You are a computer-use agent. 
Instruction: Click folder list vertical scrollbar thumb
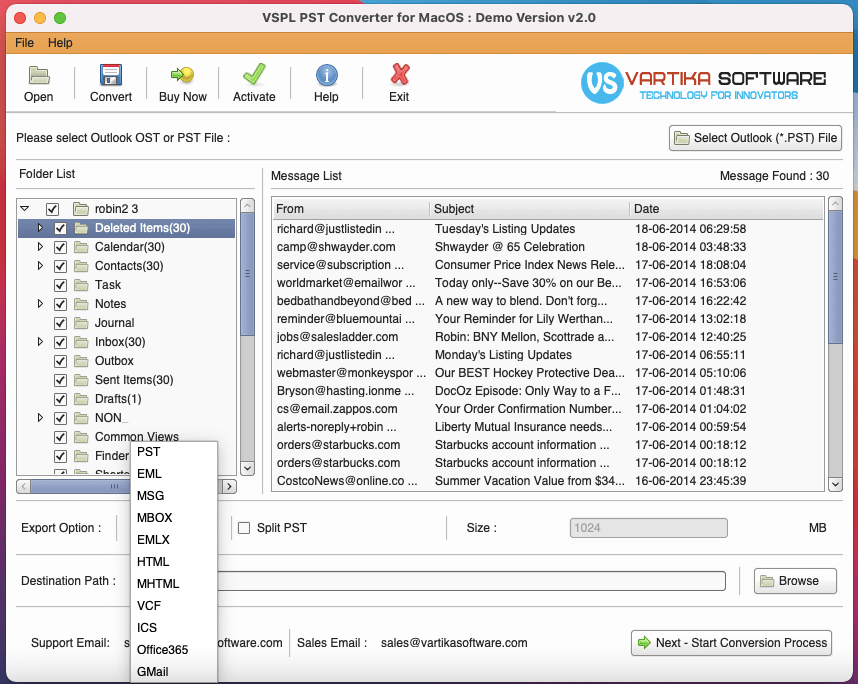coord(247,274)
